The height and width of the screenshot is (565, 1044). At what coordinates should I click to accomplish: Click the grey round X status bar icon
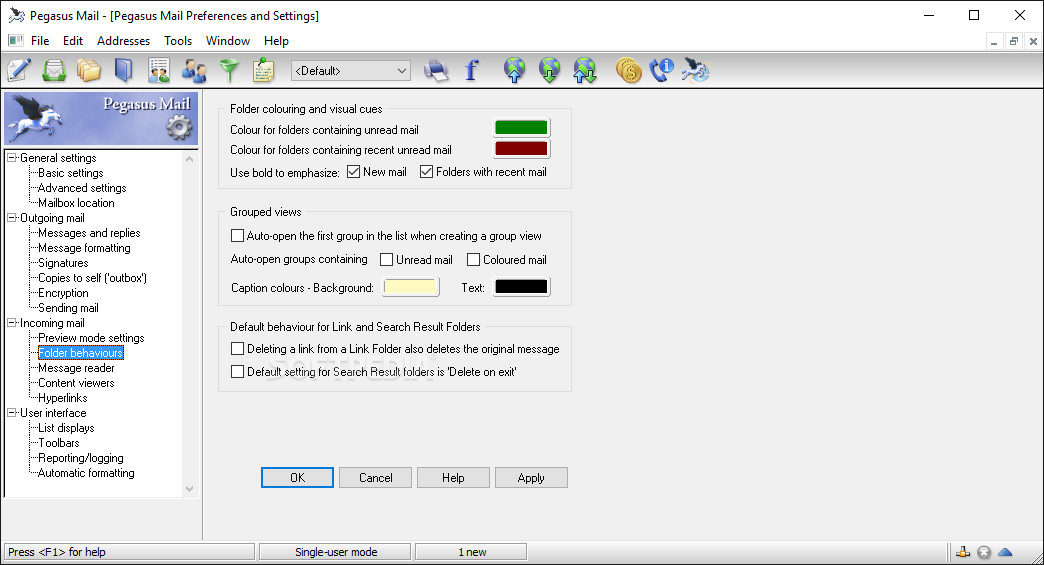pyautogui.click(x=984, y=552)
